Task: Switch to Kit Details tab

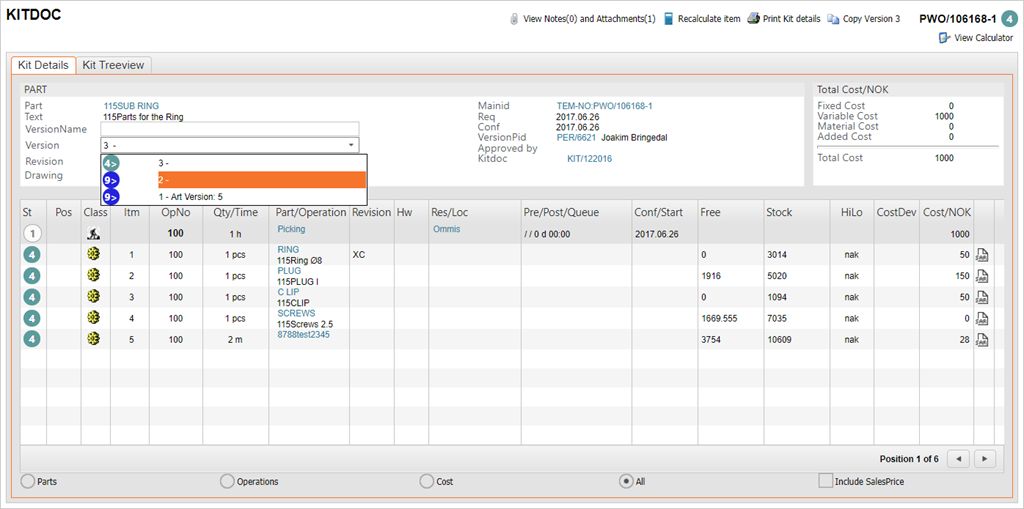Action: [x=43, y=65]
